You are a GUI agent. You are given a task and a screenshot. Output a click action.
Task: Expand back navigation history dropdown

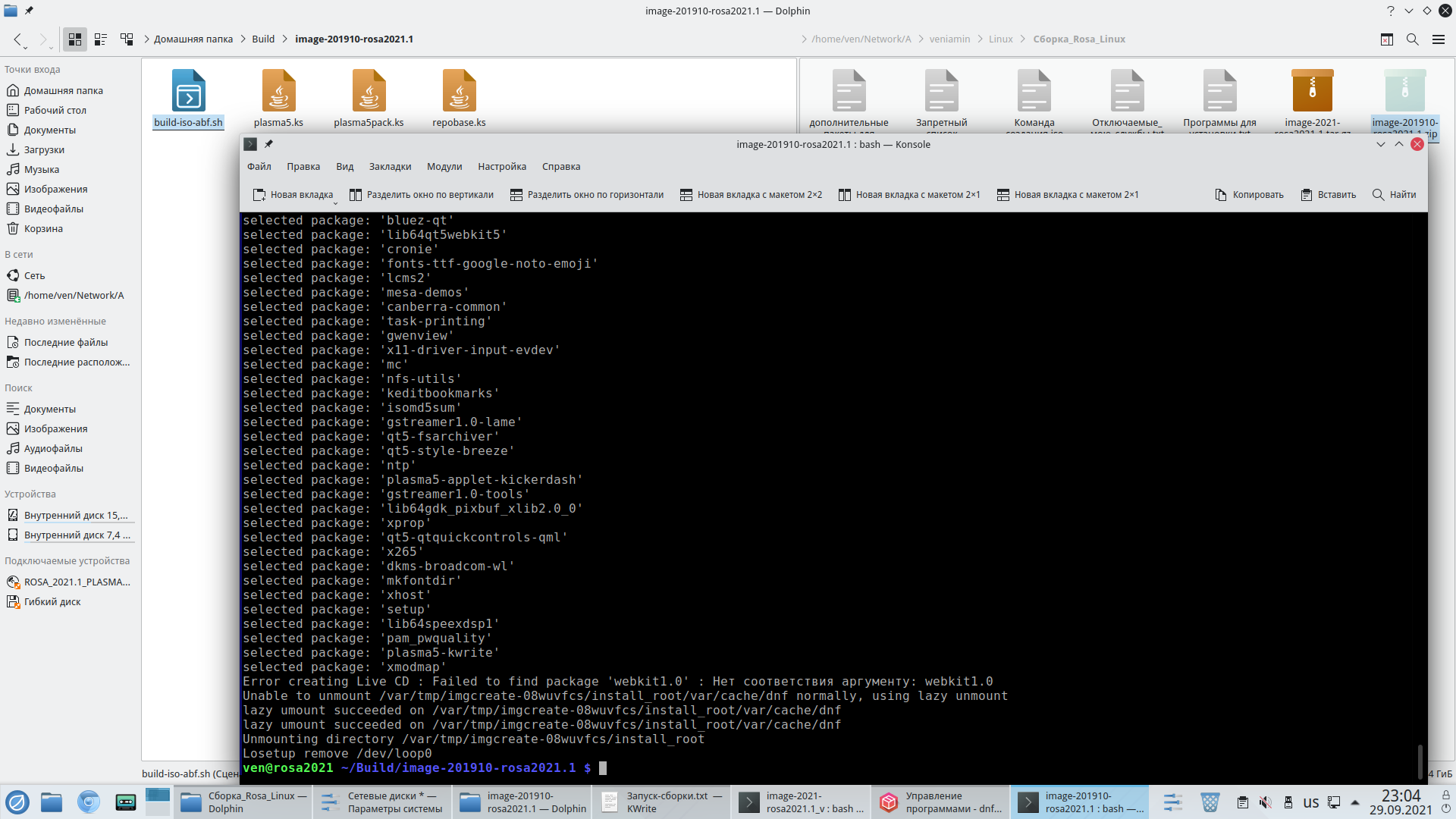click(27, 48)
